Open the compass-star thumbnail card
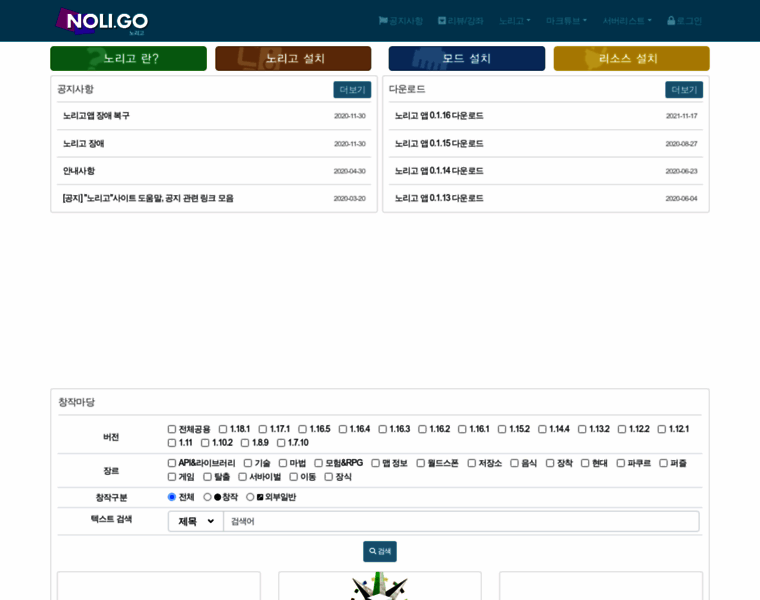The height and width of the screenshot is (600, 760). click(380, 586)
